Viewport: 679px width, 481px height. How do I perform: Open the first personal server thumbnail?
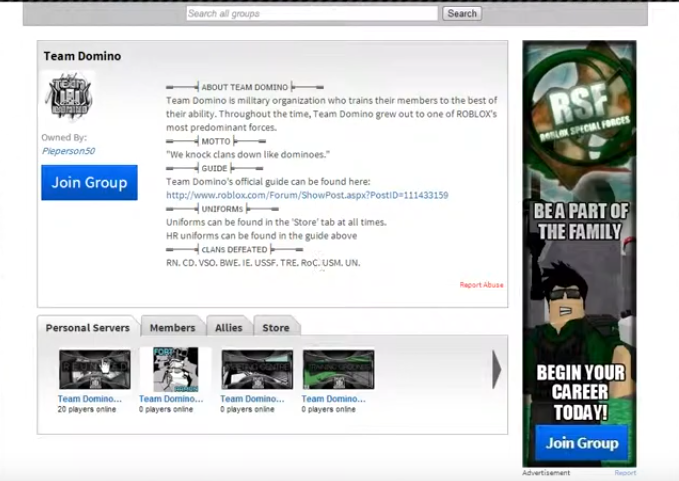click(x=94, y=369)
